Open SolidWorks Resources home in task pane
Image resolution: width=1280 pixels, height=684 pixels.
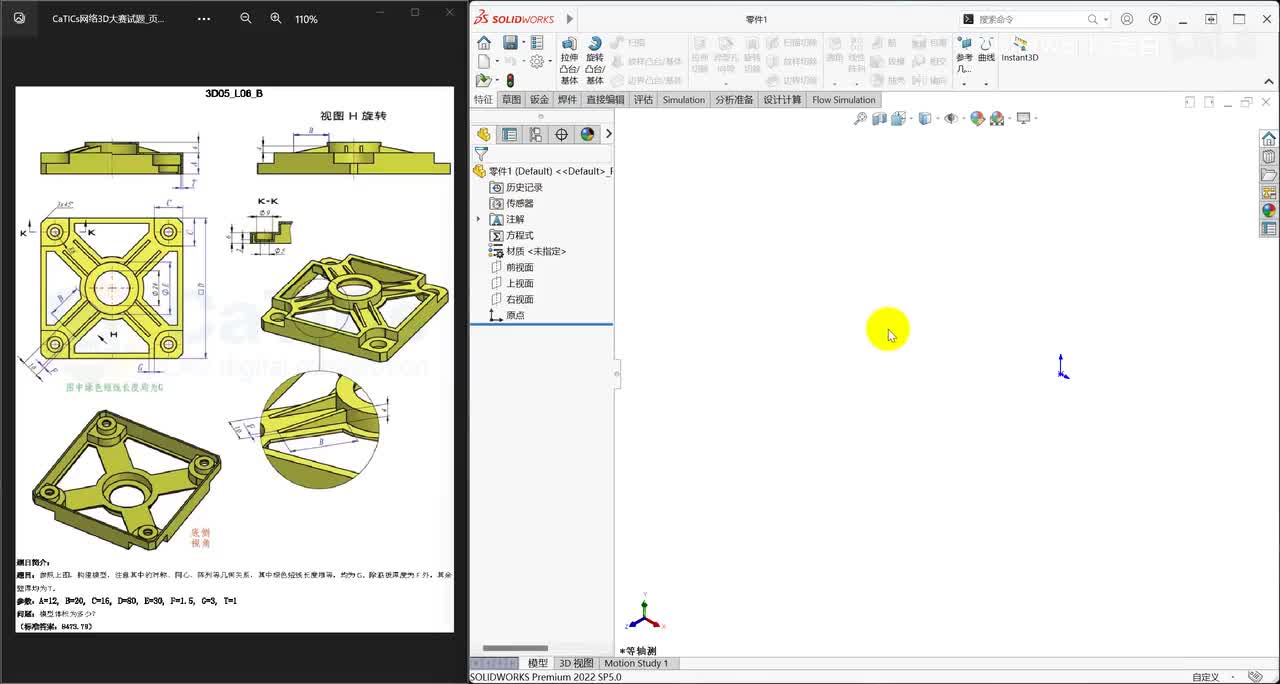click(x=1269, y=139)
